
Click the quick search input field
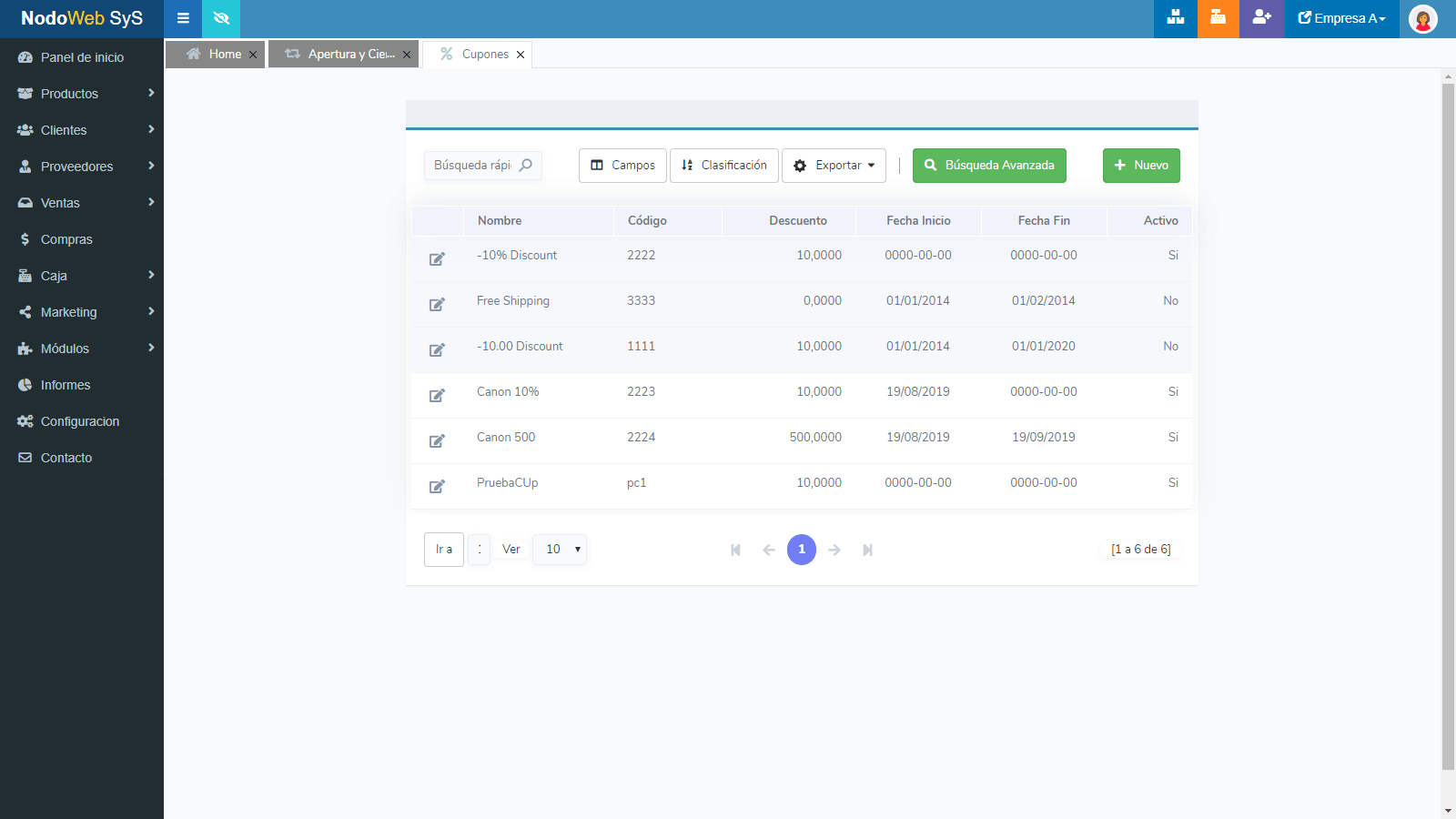473,166
